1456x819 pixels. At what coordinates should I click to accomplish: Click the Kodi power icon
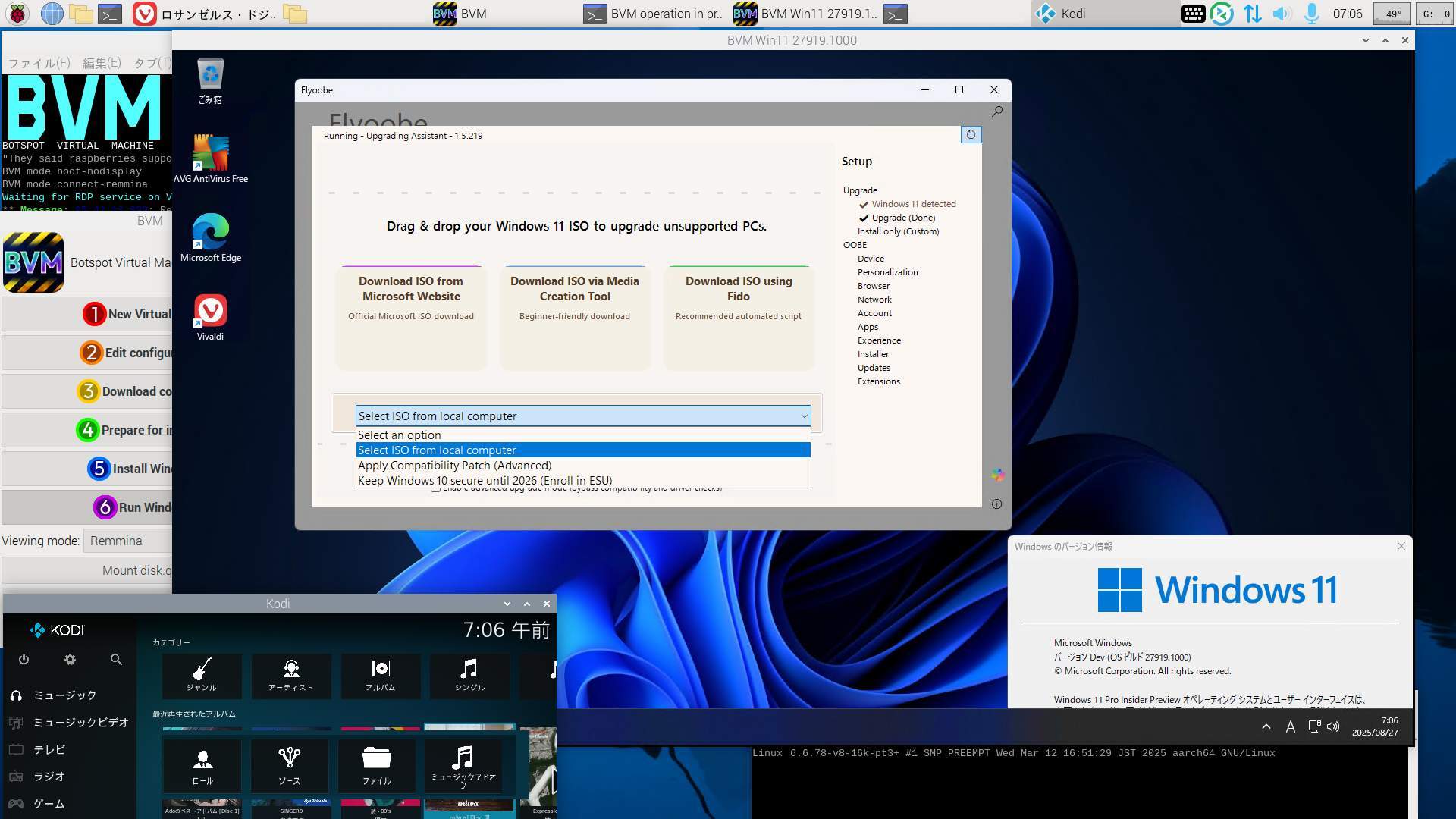[24, 660]
